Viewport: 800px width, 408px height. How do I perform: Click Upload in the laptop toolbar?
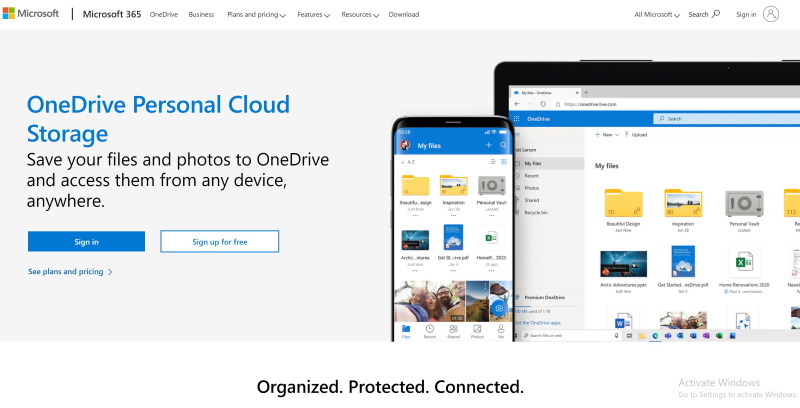(x=636, y=135)
